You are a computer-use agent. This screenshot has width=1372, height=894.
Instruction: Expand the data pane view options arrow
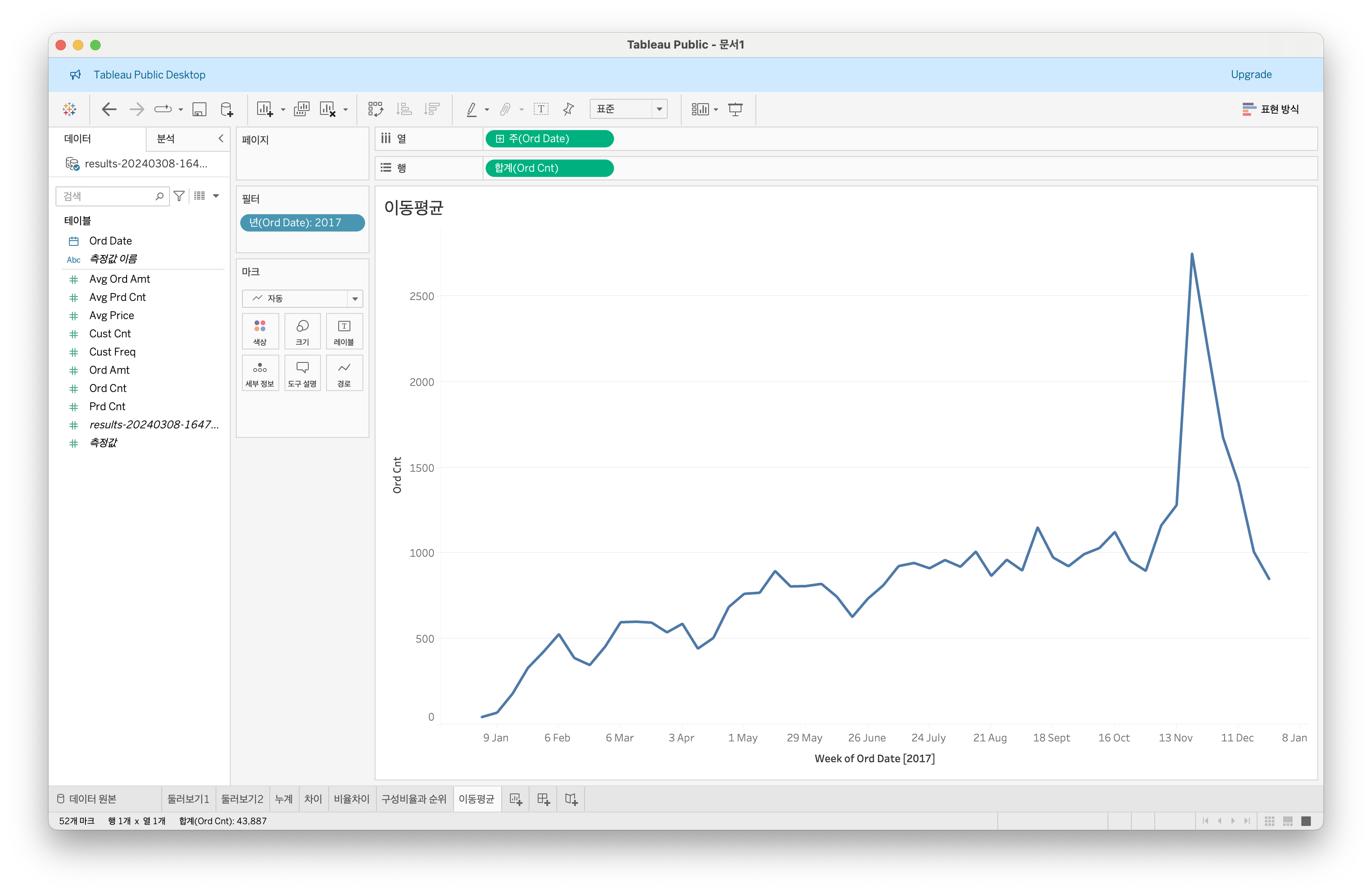coord(216,196)
